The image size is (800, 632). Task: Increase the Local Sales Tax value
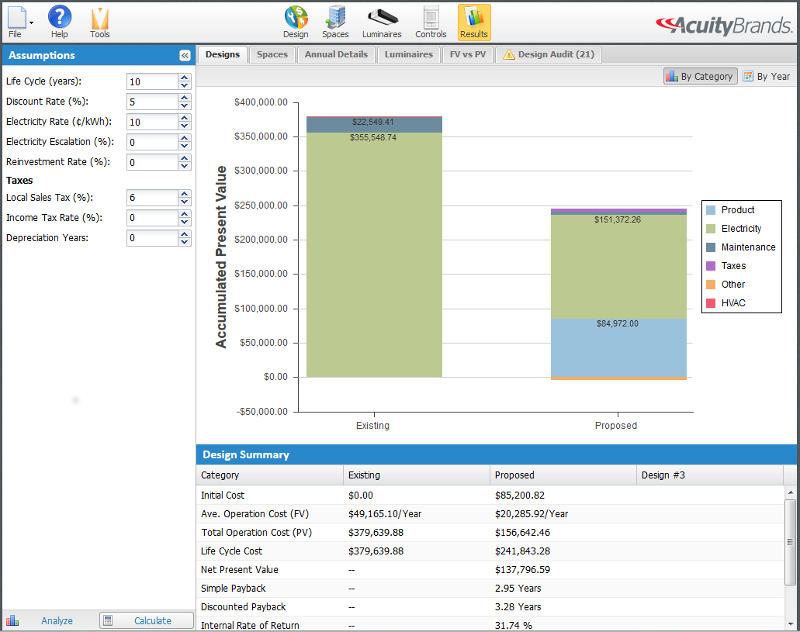click(x=185, y=194)
